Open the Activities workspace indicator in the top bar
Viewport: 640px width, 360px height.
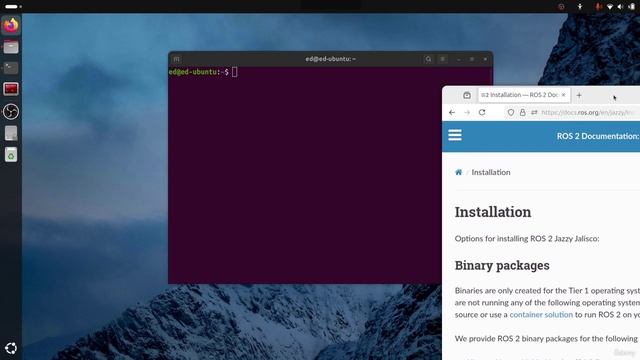pyautogui.click(x=13, y=7)
